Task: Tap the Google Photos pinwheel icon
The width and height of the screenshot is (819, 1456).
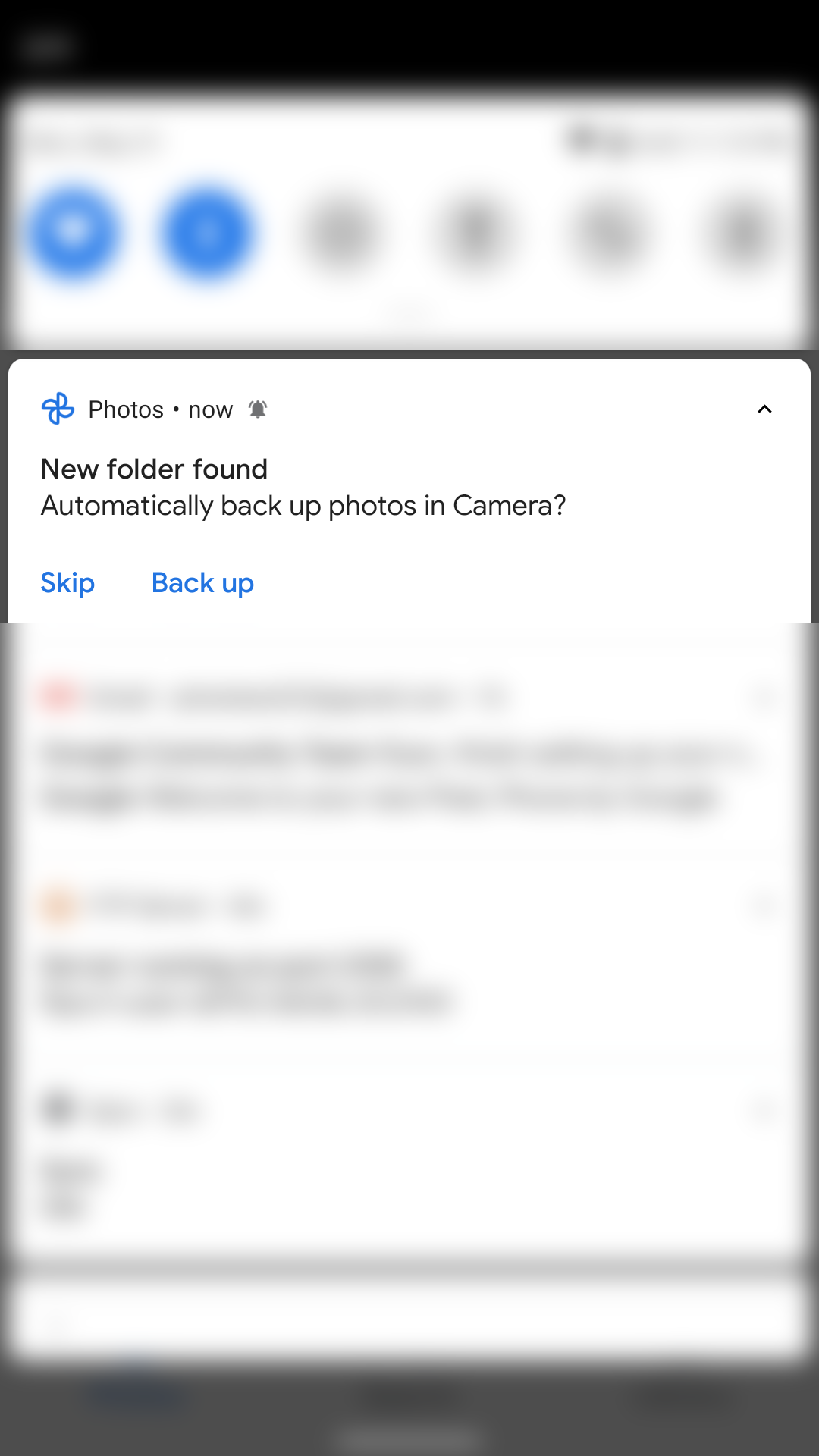Action: (58, 409)
